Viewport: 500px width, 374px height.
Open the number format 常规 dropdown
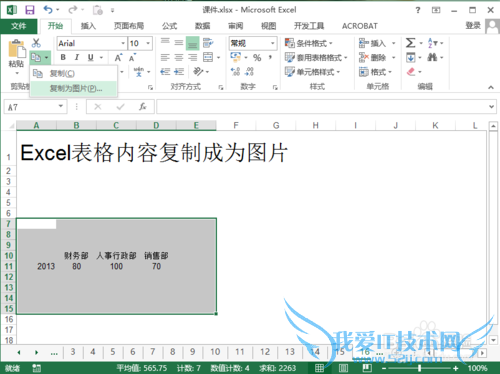click(x=272, y=43)
